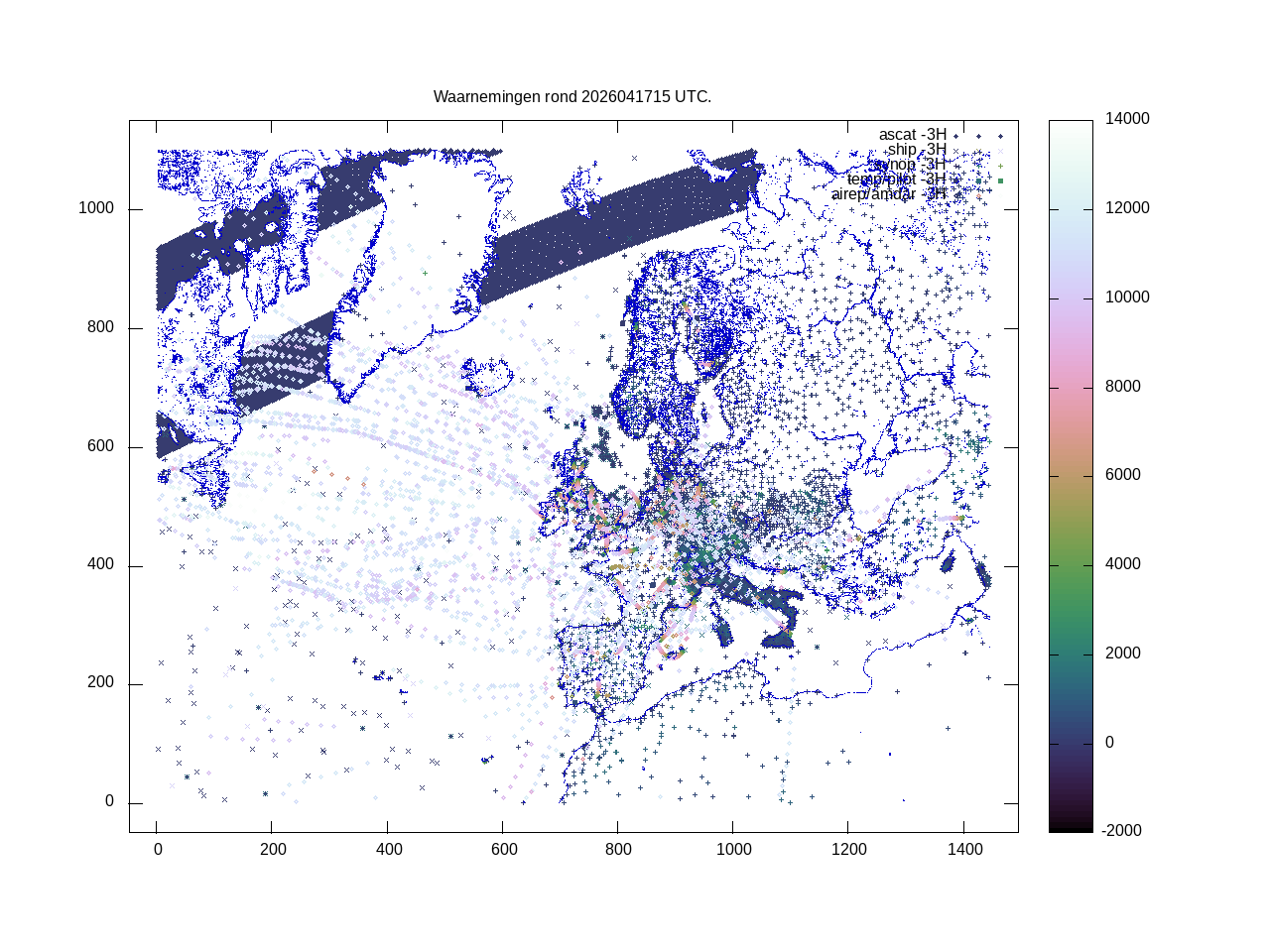This screenshot has width=1270, height=952.
Task: Click the y-axis tick label 1000
Action: (x=96, y=208)
